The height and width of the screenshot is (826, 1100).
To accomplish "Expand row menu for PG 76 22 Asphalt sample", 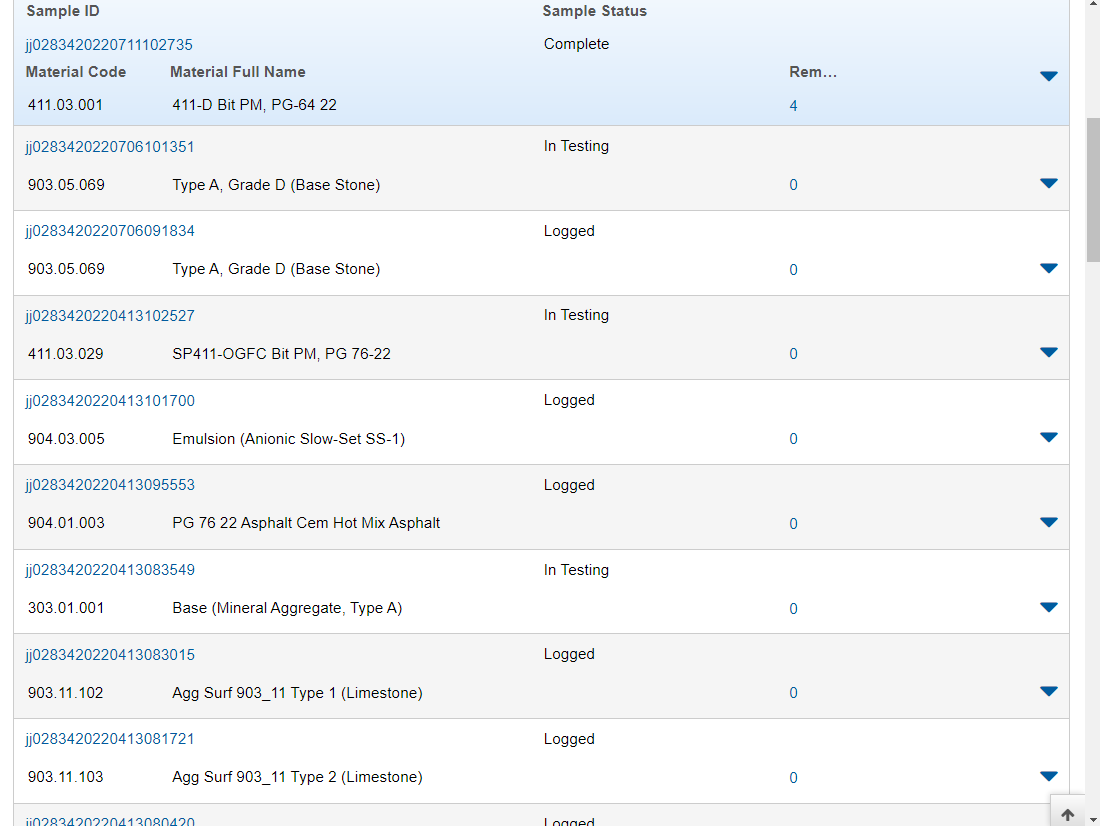I will click(1049, 522).
